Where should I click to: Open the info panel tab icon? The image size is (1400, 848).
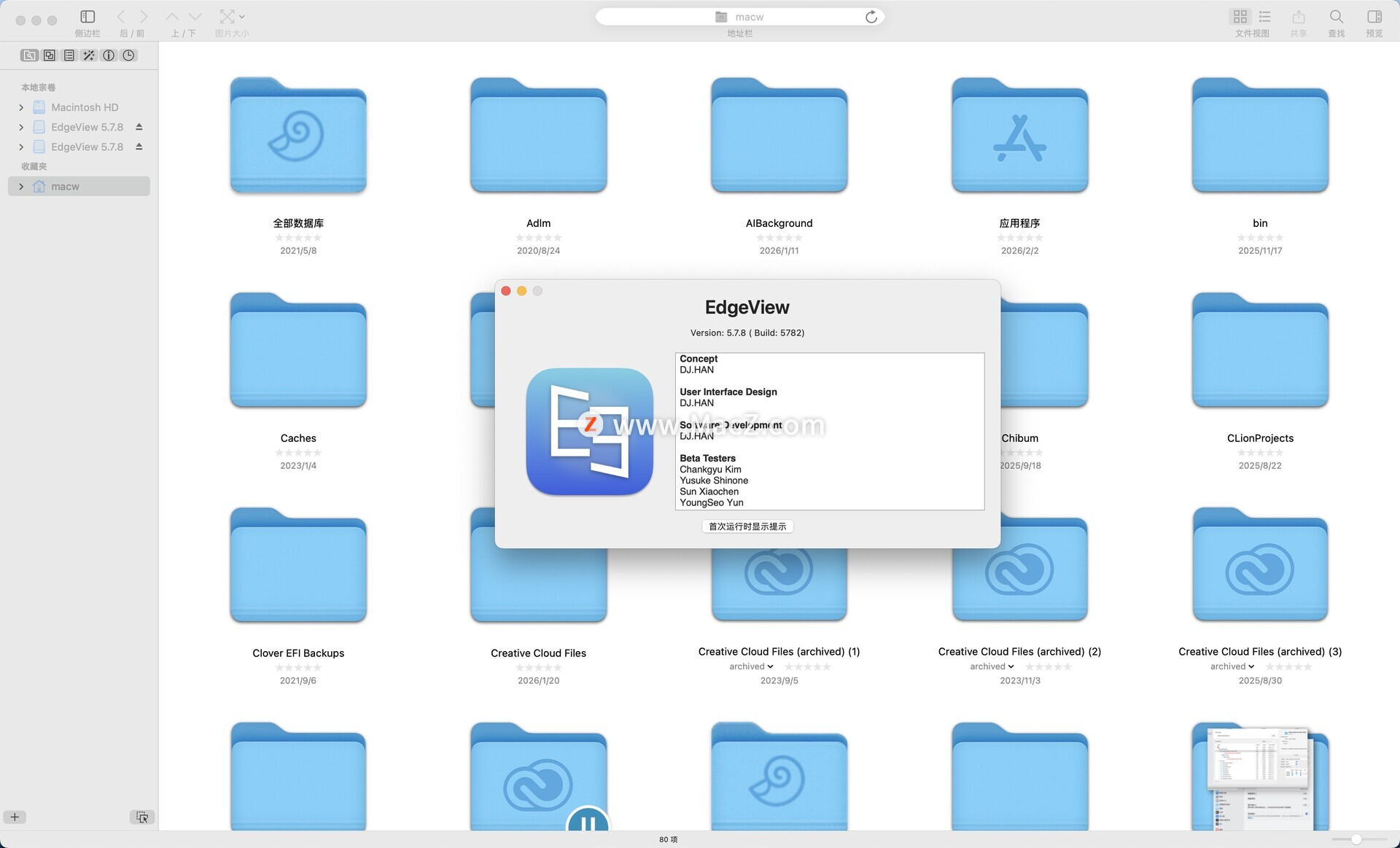pyautogui.click(x=109, y=55)
